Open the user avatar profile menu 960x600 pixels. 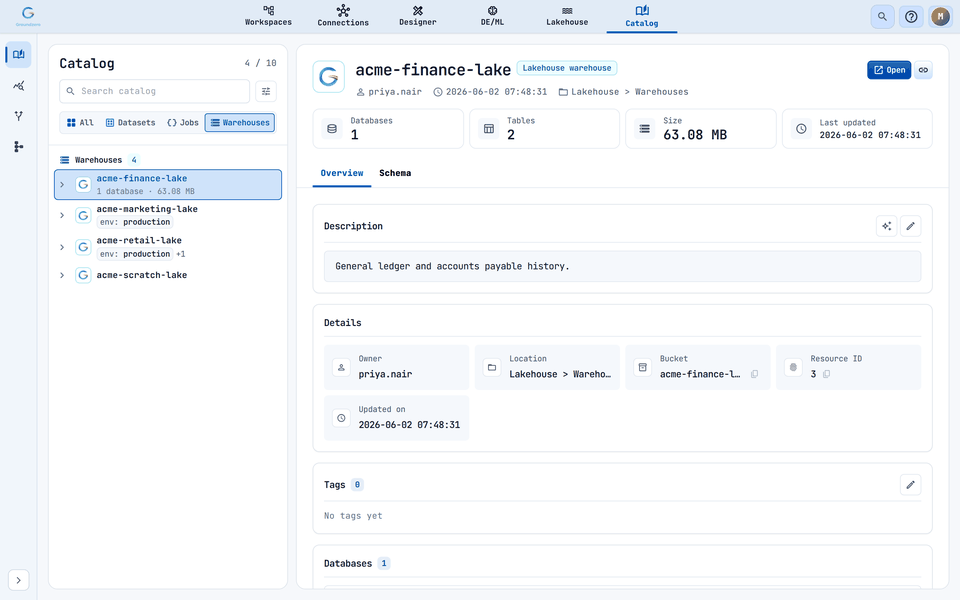(940, 17)
